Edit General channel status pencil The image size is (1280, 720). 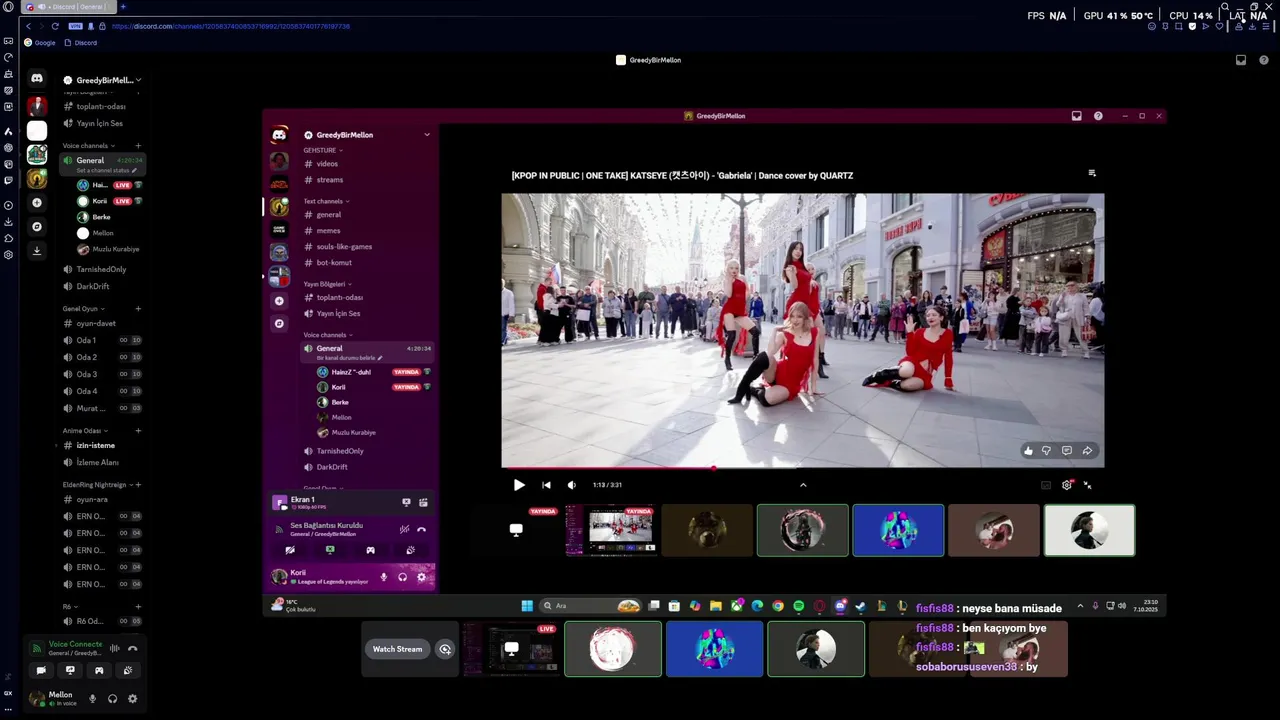(134, 171)
